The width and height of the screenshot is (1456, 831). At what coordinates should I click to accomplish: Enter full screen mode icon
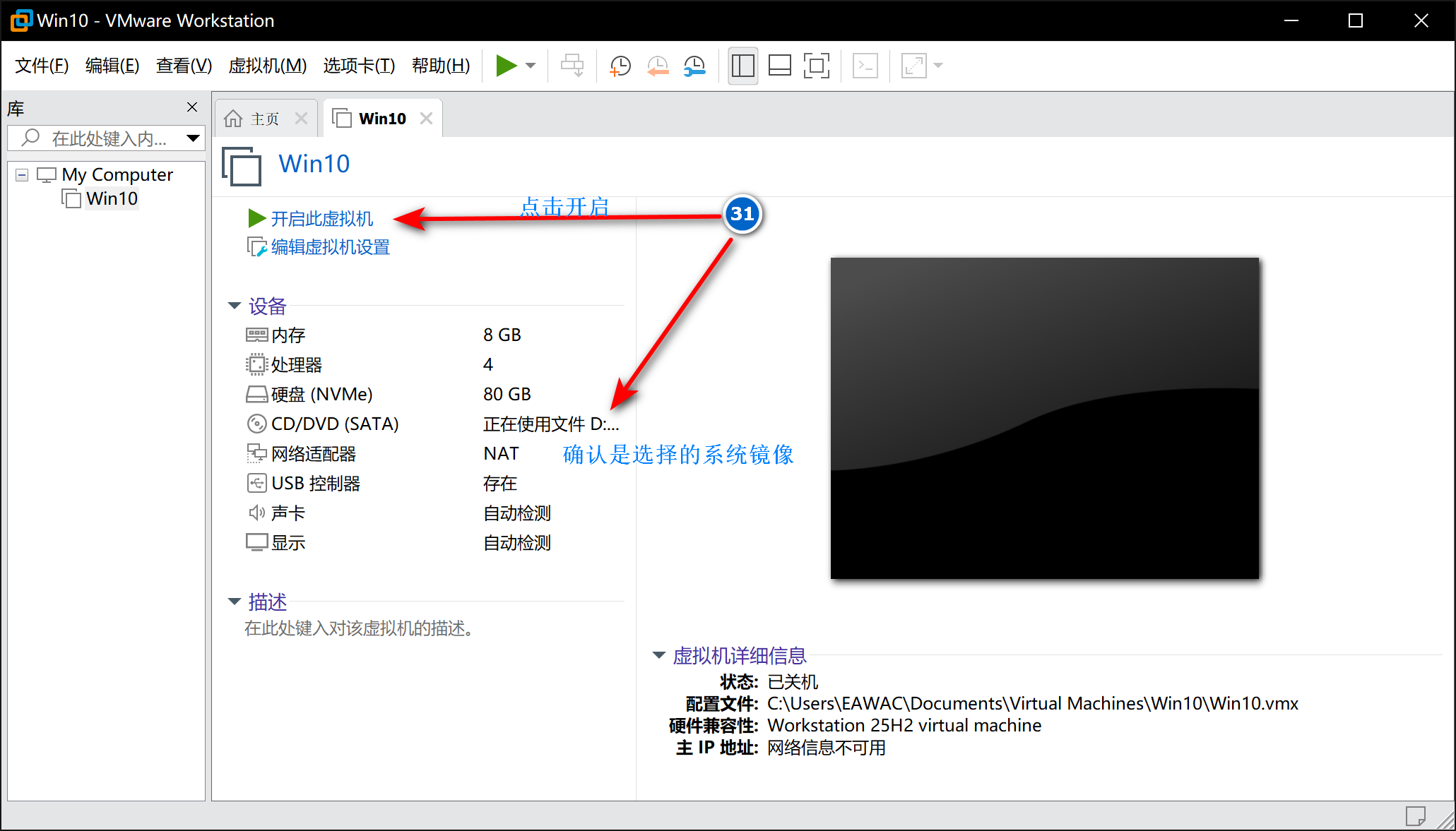pos(817,66)
